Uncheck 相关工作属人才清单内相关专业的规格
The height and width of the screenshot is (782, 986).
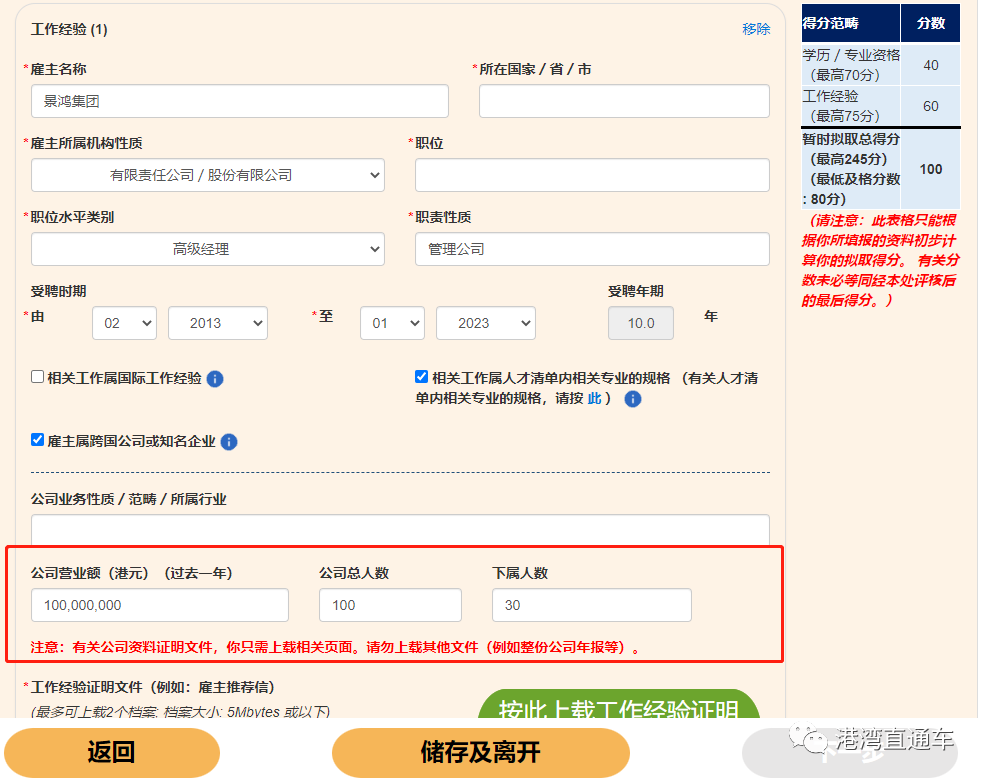(x=421, y=377)
